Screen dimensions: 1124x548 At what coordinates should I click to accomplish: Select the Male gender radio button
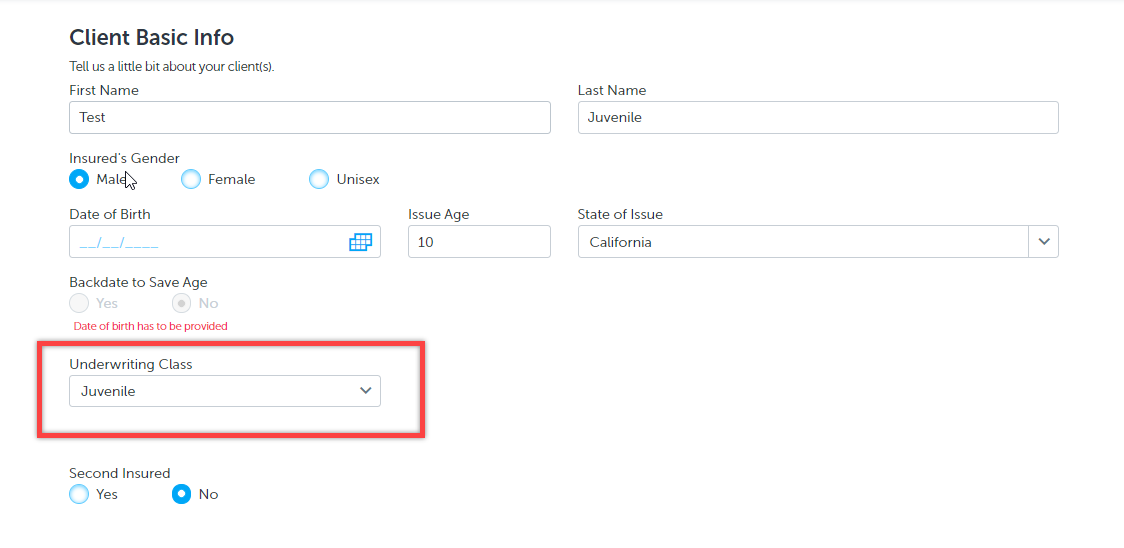point(79,179)
